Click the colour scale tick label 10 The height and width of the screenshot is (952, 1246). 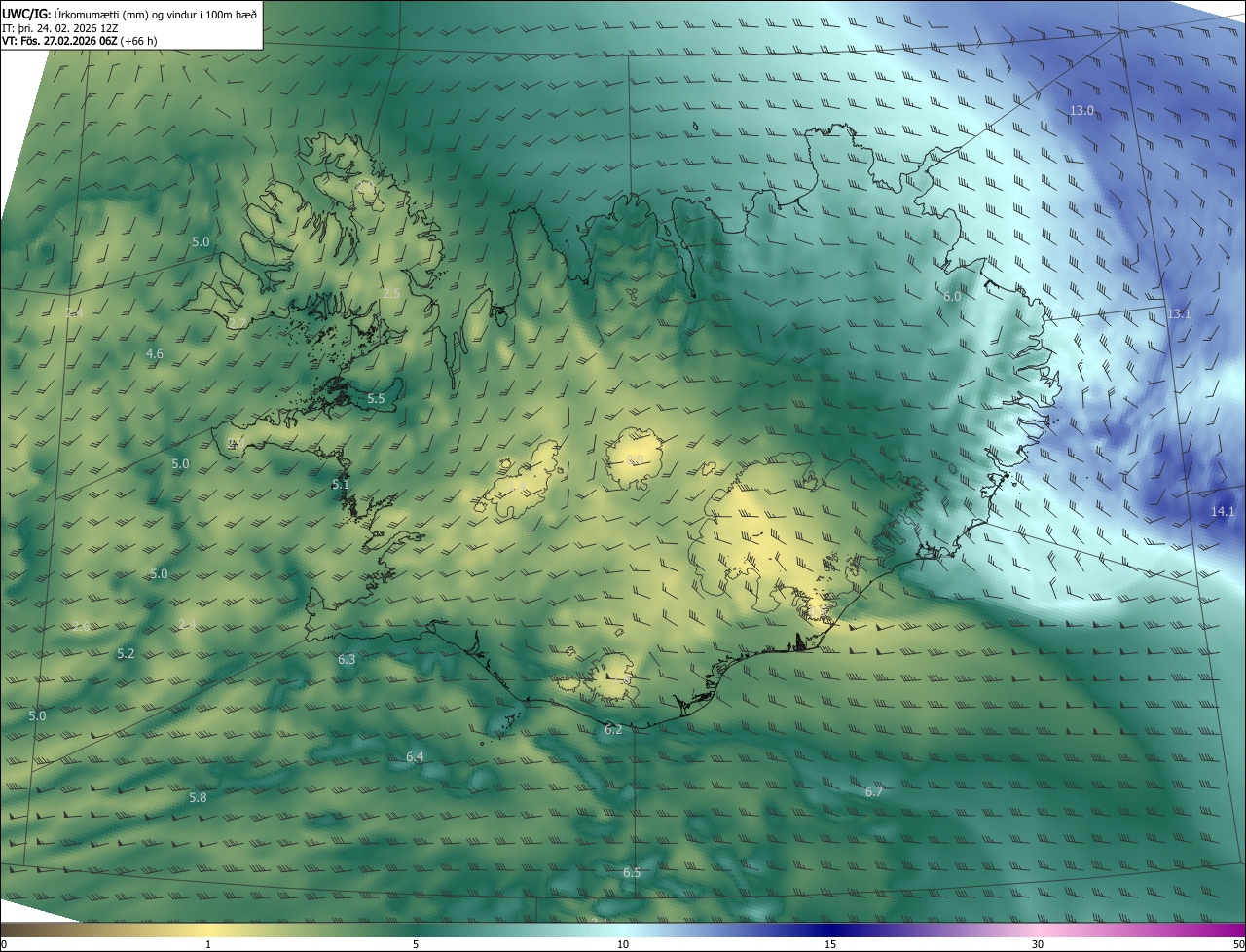click(x=623, y=945)
